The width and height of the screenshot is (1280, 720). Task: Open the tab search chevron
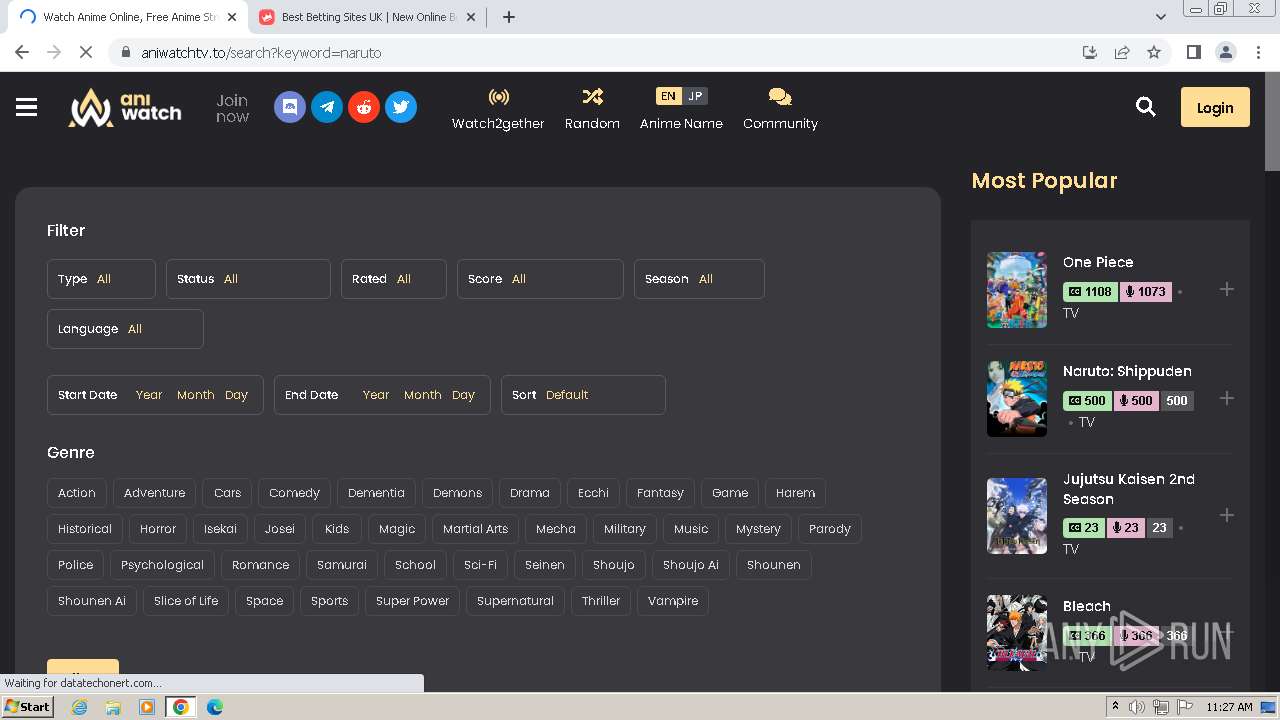pos(1160,17)
